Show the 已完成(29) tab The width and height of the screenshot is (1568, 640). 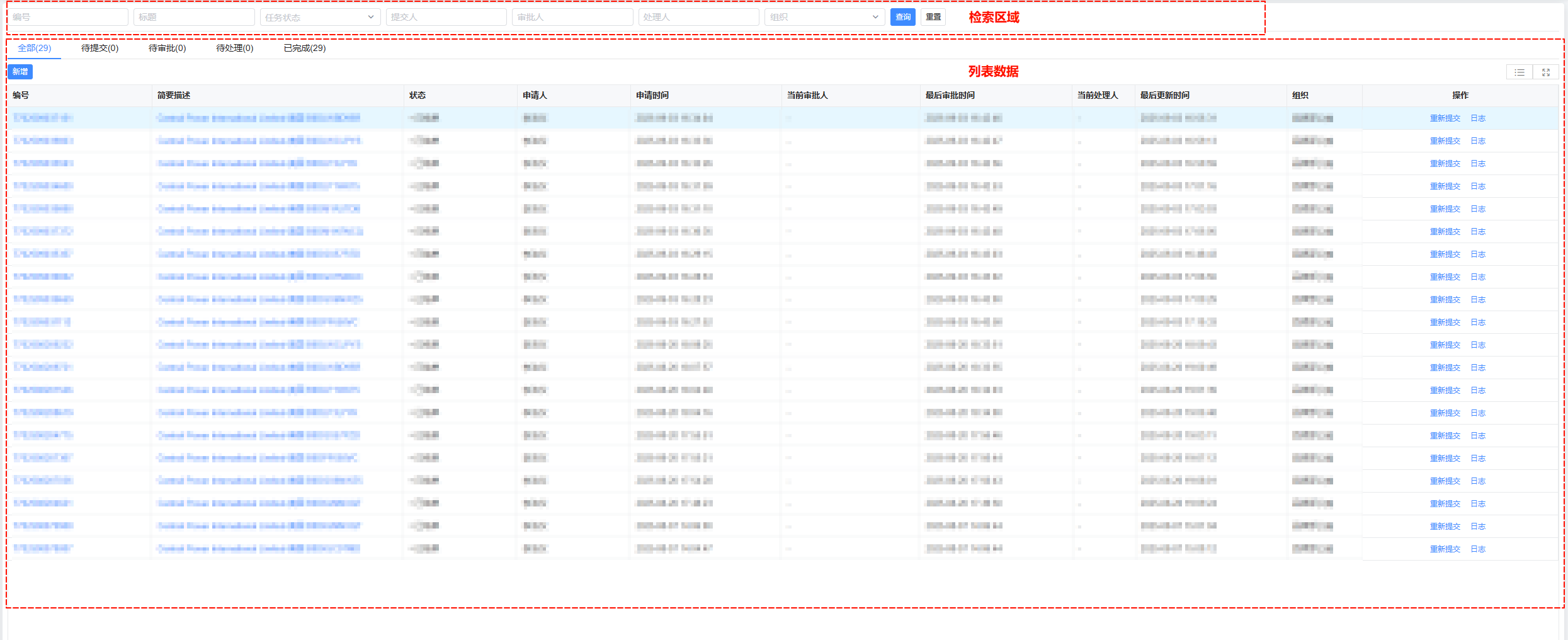coord(304,48)
